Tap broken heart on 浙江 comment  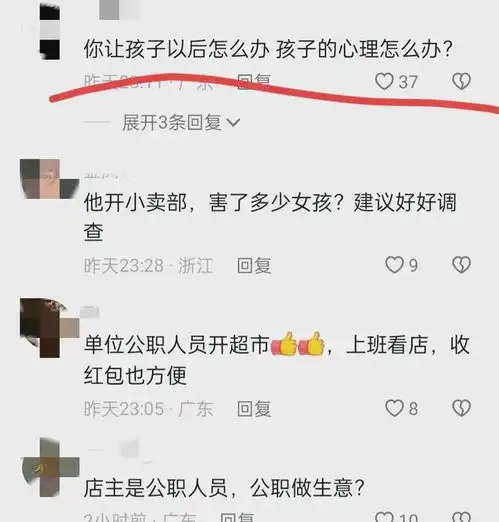461,265
